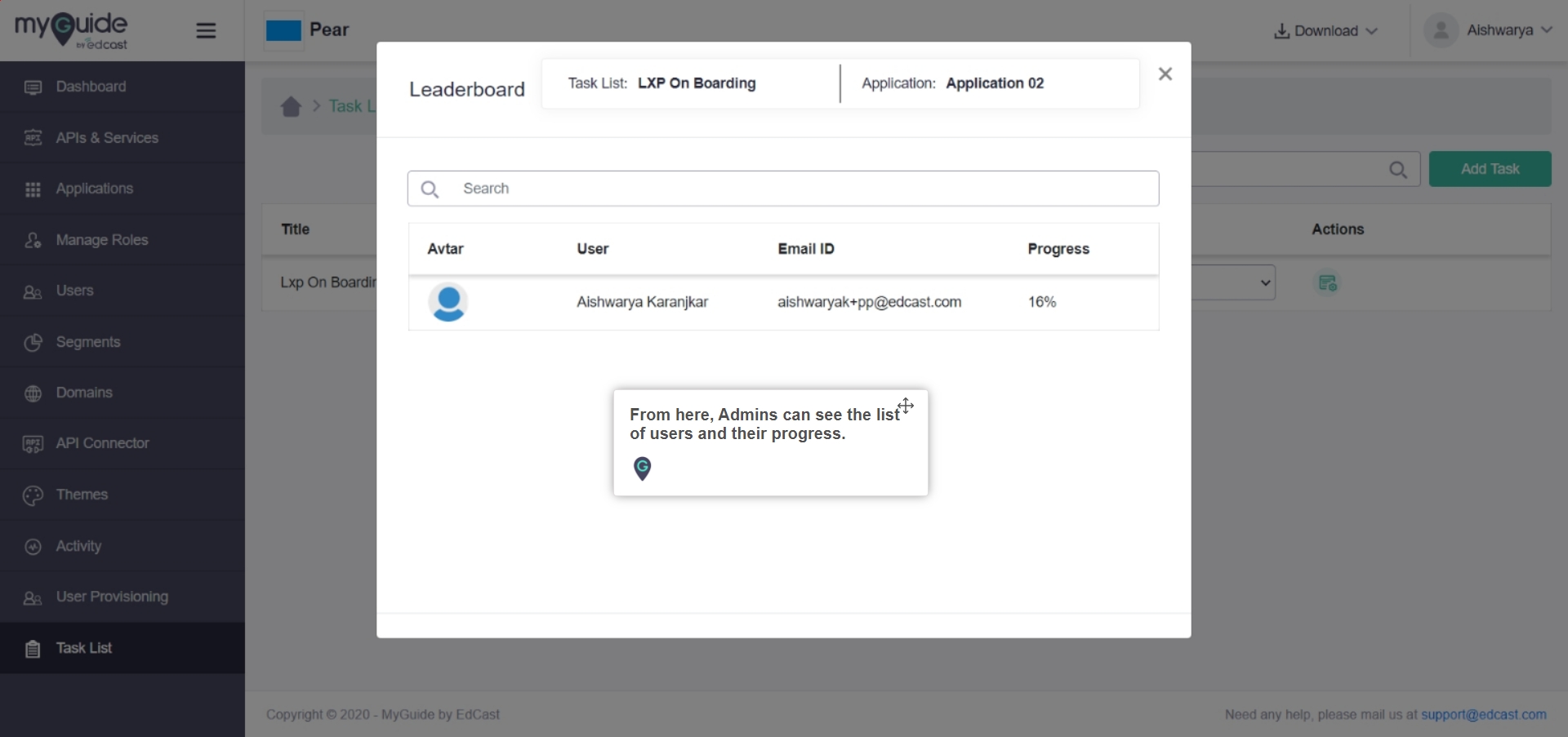Click Aishwarya Karanjkar's avatar image
This screenshot has height=737, width=1568.
[x=448, y=302]
